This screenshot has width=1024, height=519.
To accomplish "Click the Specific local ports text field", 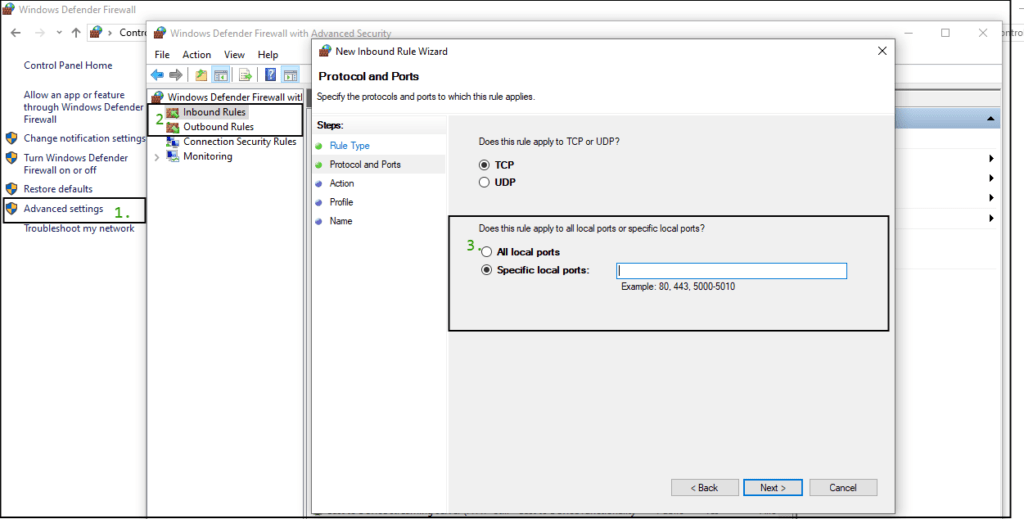I will 731,271.
